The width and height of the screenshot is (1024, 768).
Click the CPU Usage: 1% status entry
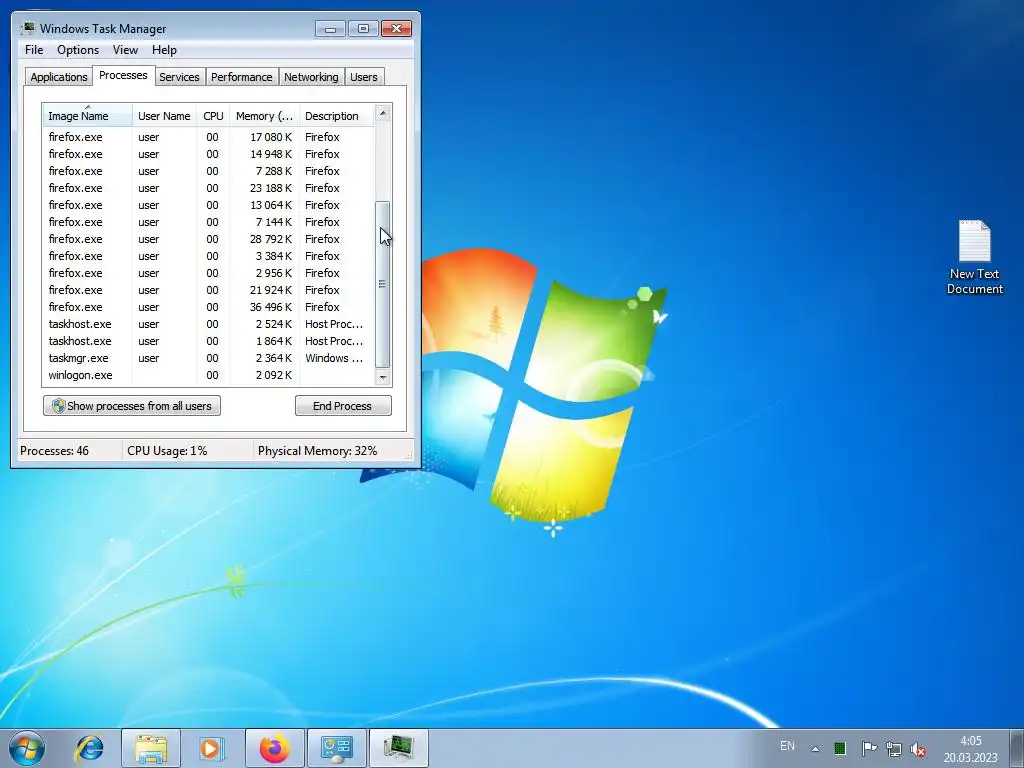coord(167,451)
